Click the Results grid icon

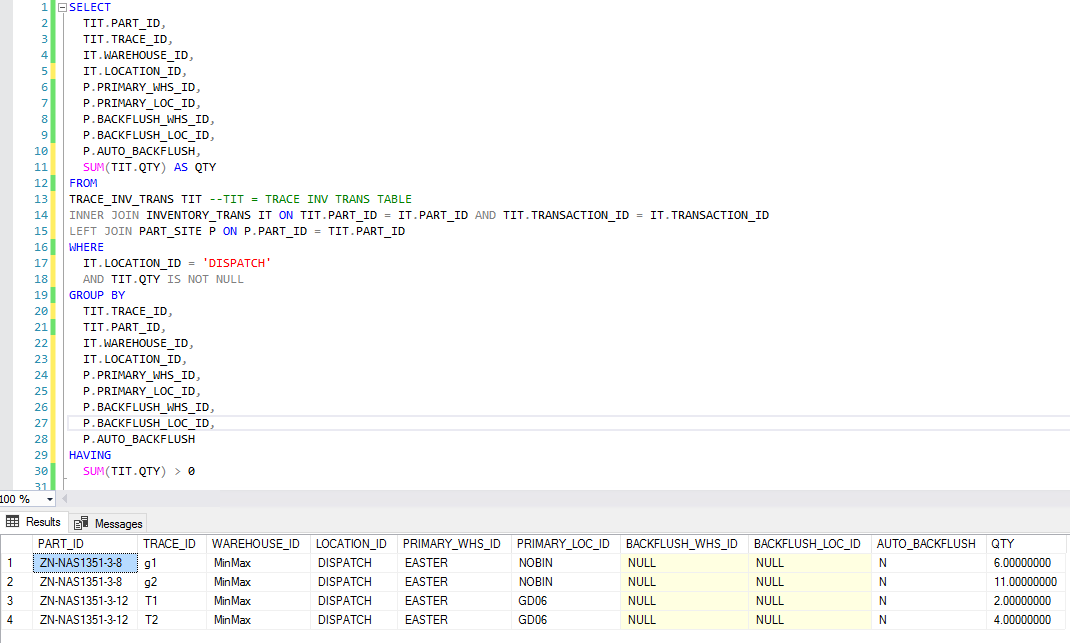pos(12,521)
